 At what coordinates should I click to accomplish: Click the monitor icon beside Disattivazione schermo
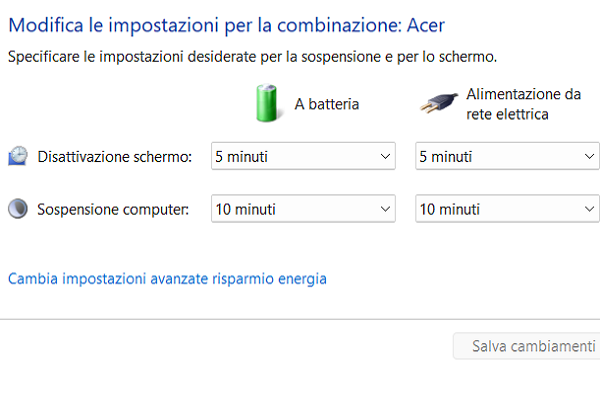click(x=18, y=156)
